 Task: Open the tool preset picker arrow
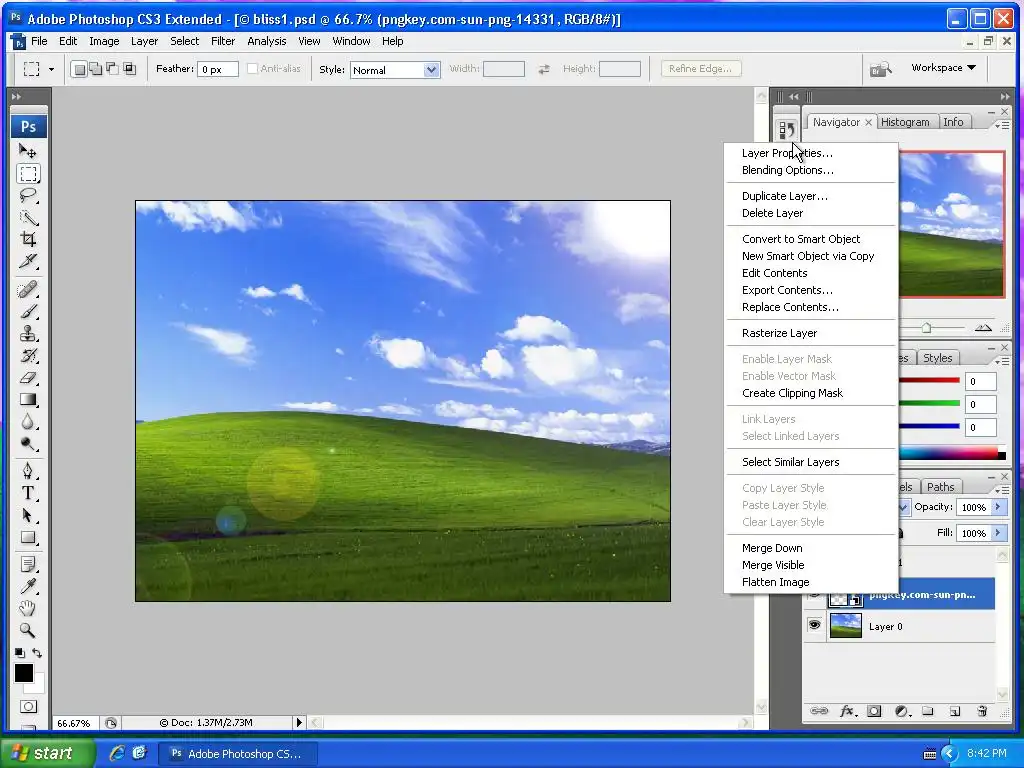point(52,69)
